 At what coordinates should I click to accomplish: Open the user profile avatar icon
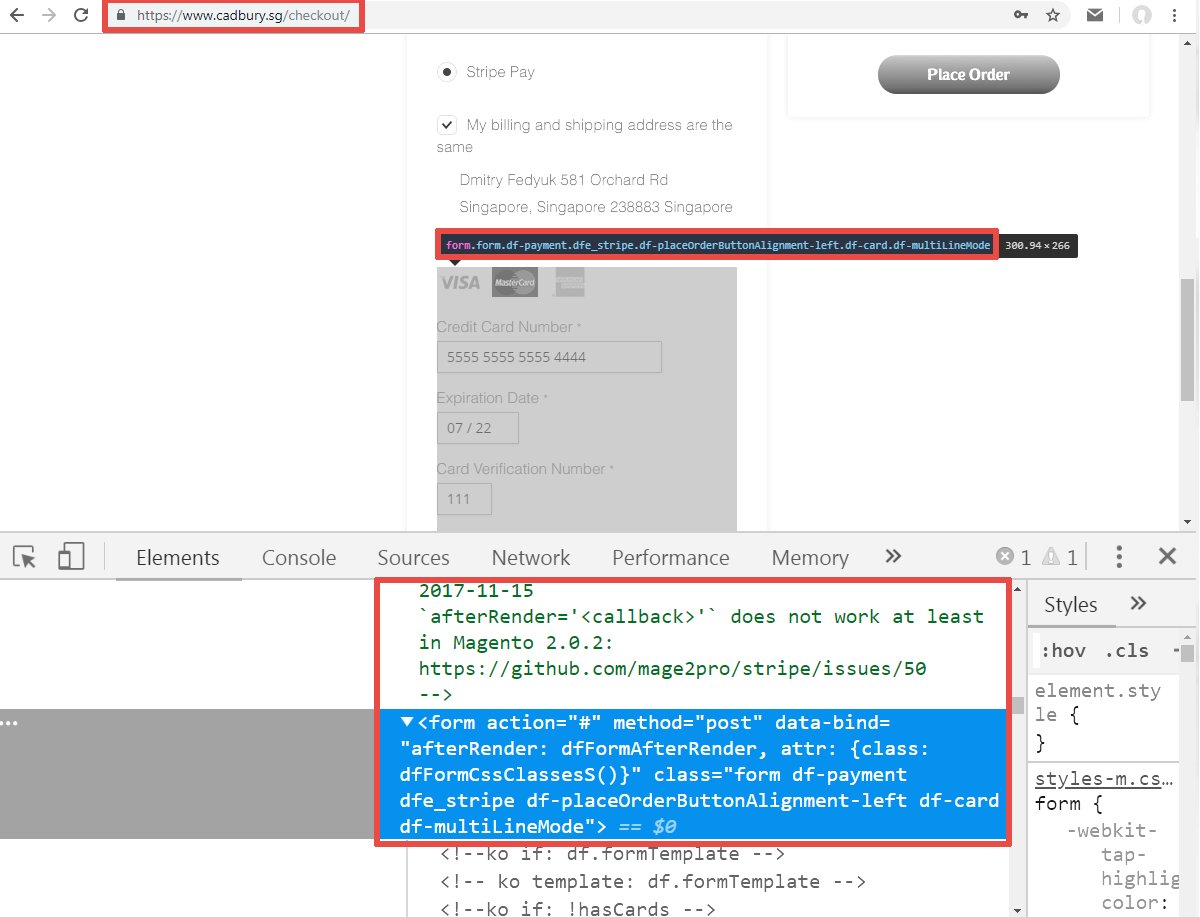pos(1142,15)
